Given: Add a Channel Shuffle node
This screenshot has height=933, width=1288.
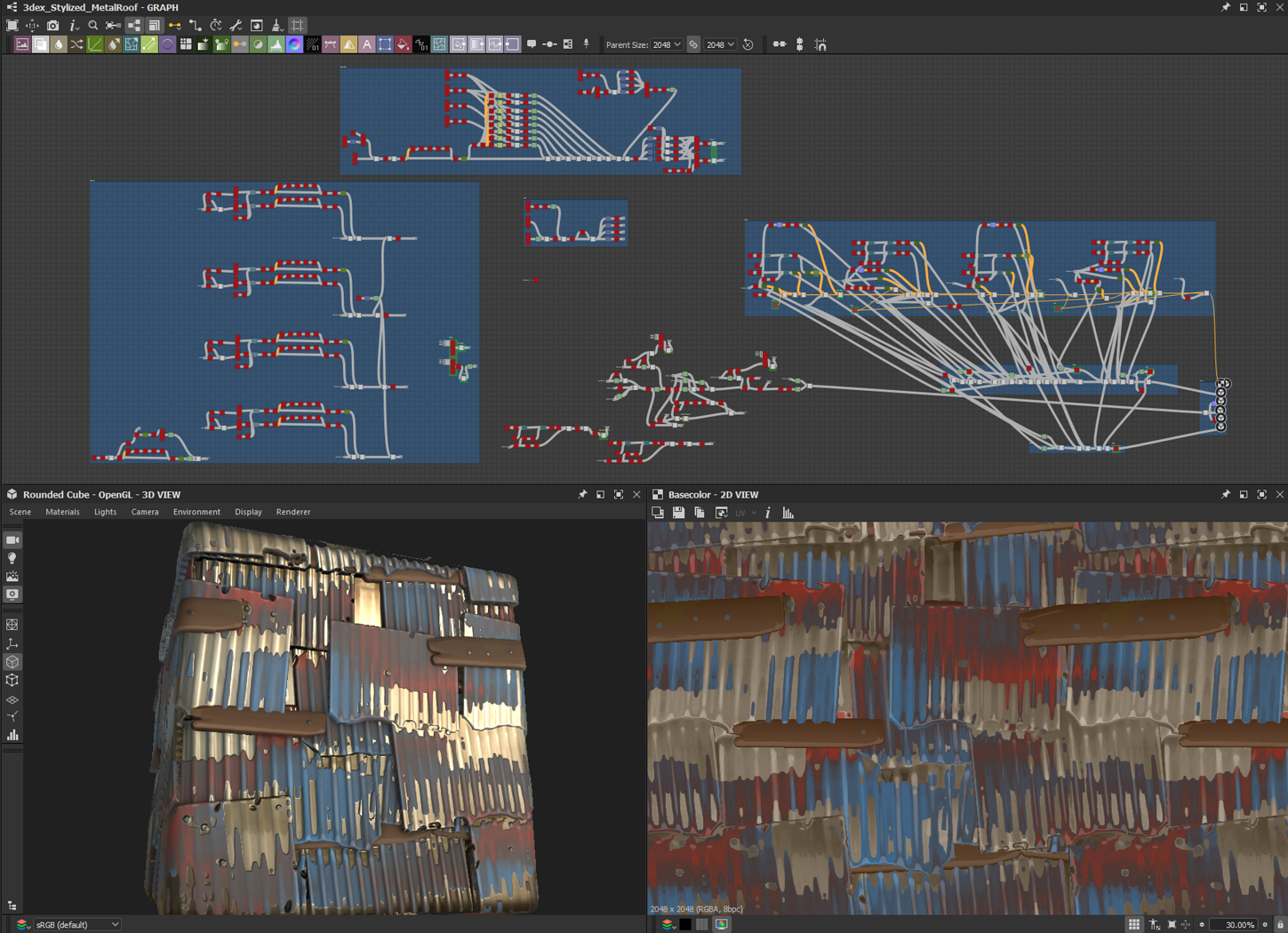Looking at the screenshot, I should pos(76,44).
